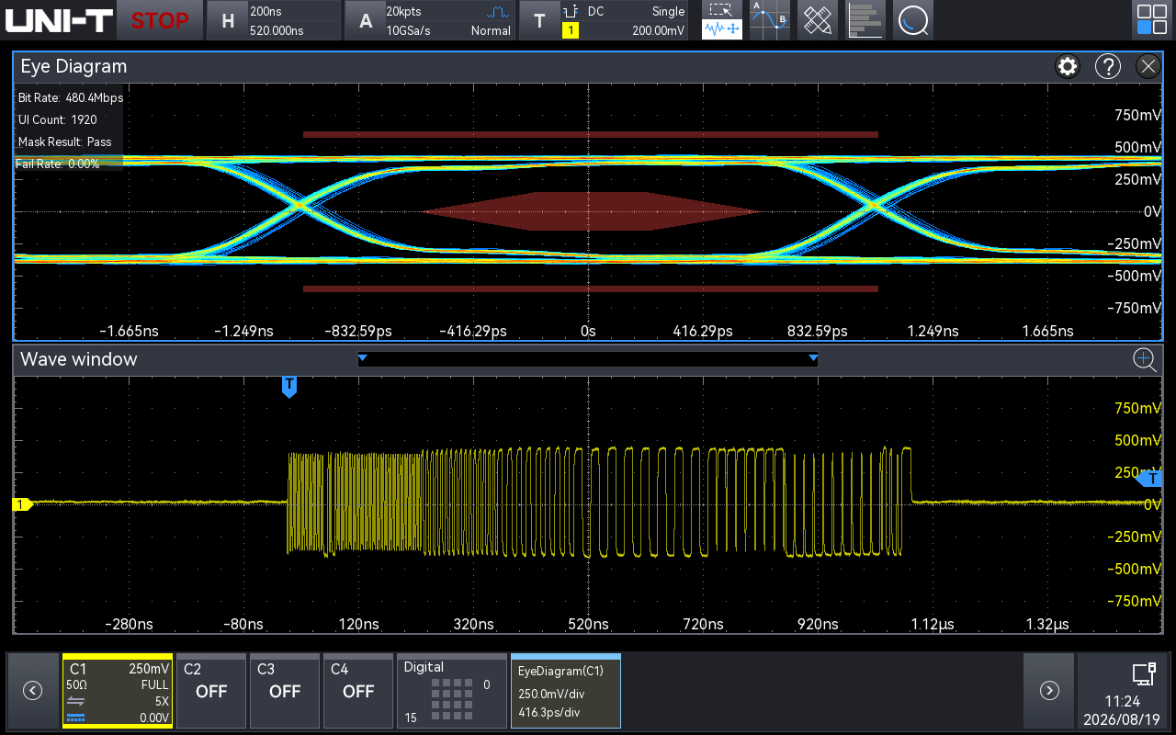
Task: Toggle the STOP run state button
Action: click(160, 20)
